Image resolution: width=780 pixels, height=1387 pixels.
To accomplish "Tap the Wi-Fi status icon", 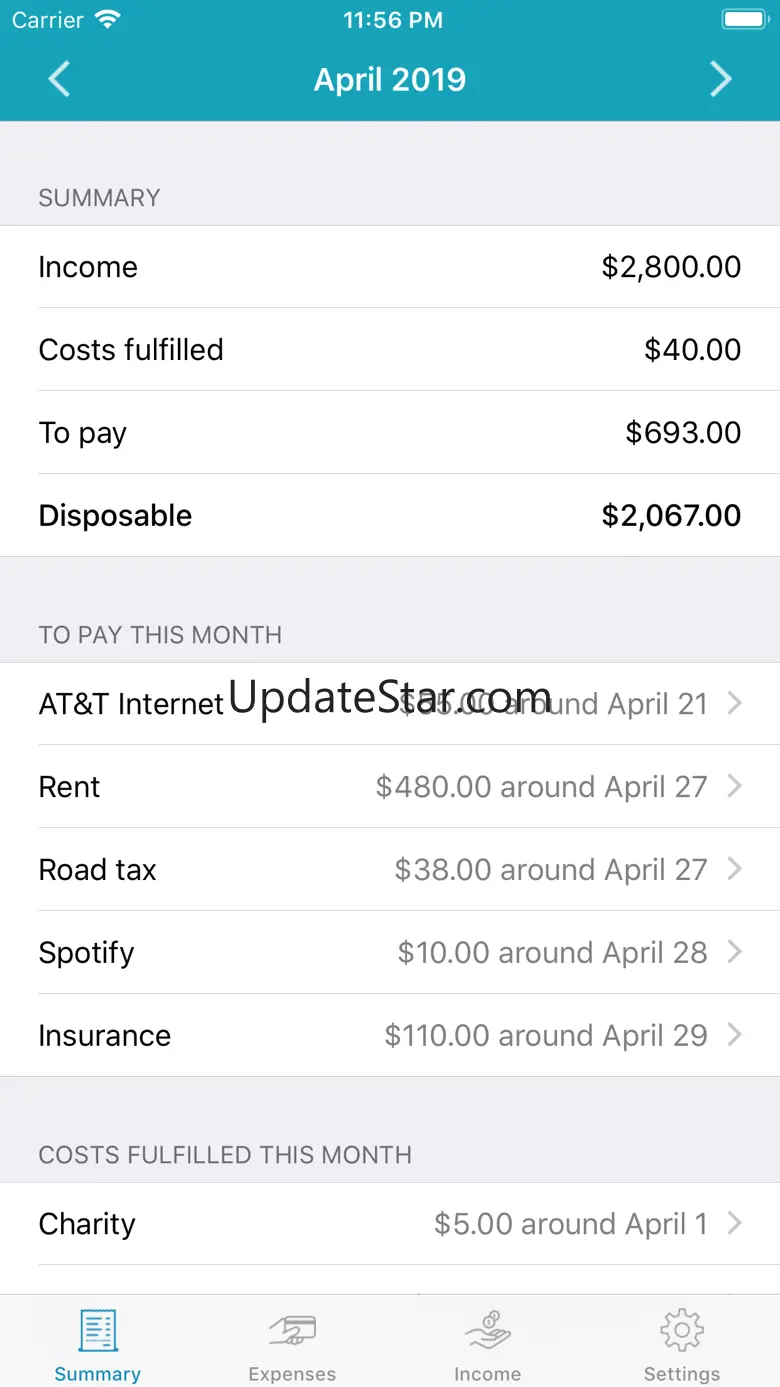I will pos(106,20).
